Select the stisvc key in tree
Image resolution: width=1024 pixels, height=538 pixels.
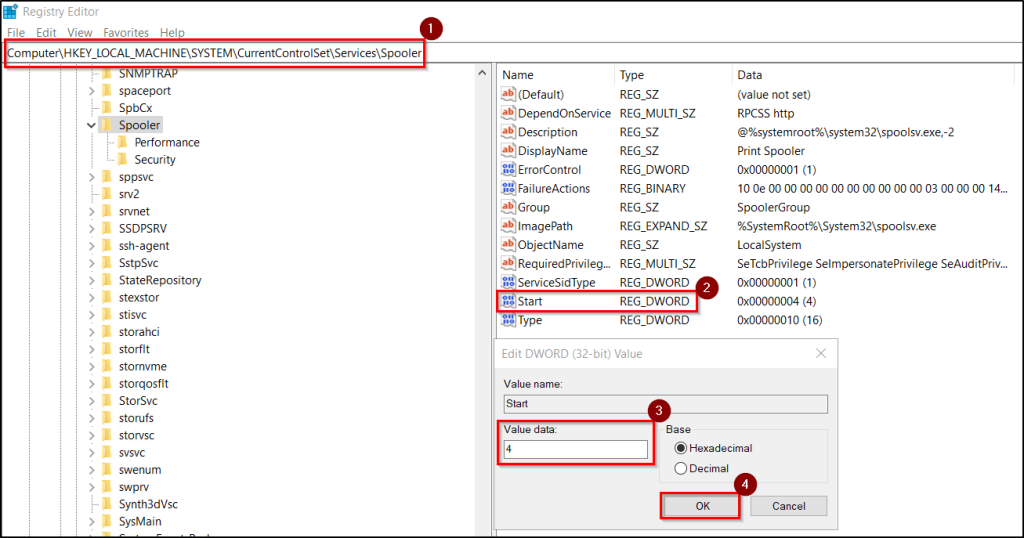(x=133, y=315)
